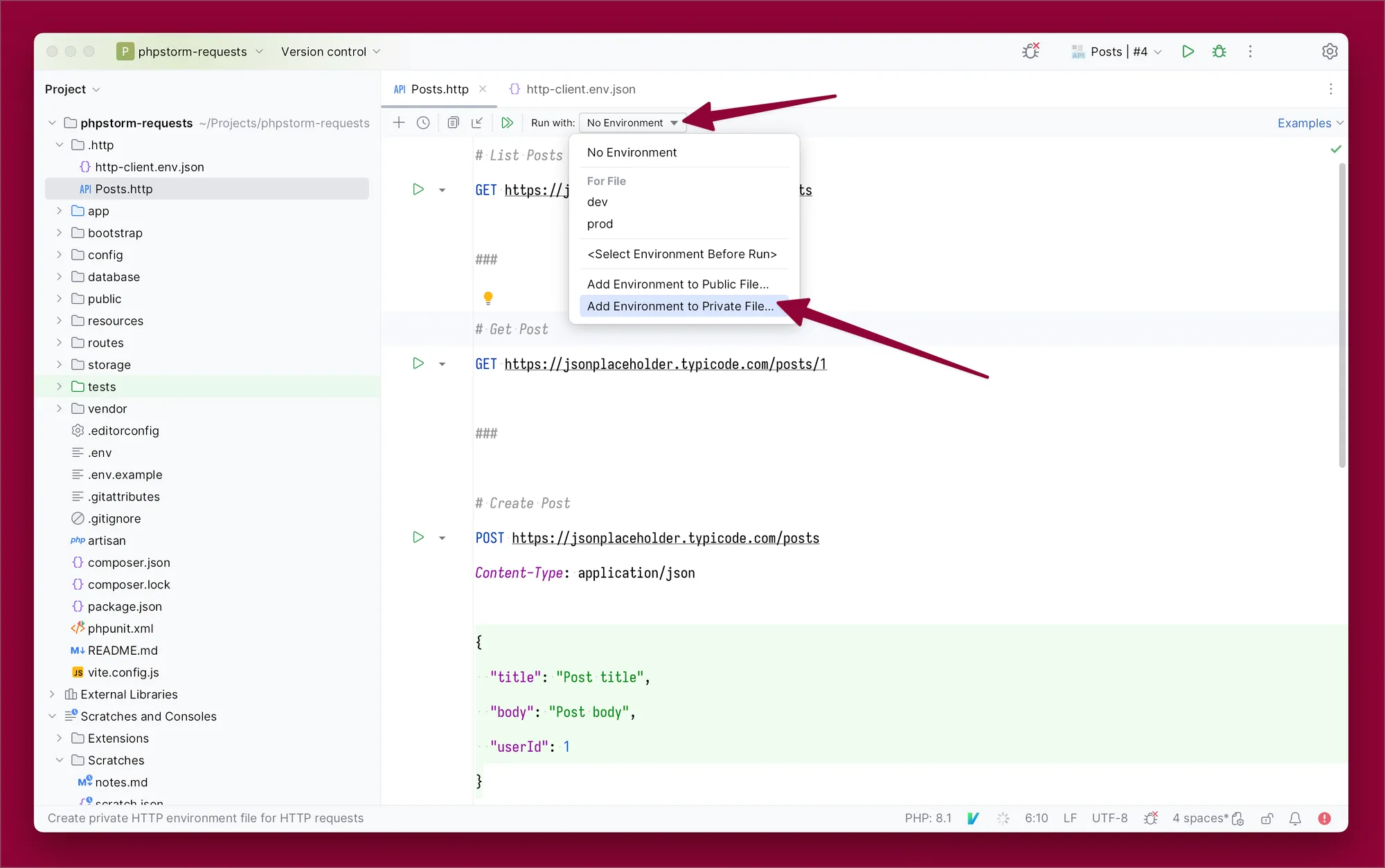
Task: Open the POST jsonplaceholder posts URL
Action: (665, 538)
